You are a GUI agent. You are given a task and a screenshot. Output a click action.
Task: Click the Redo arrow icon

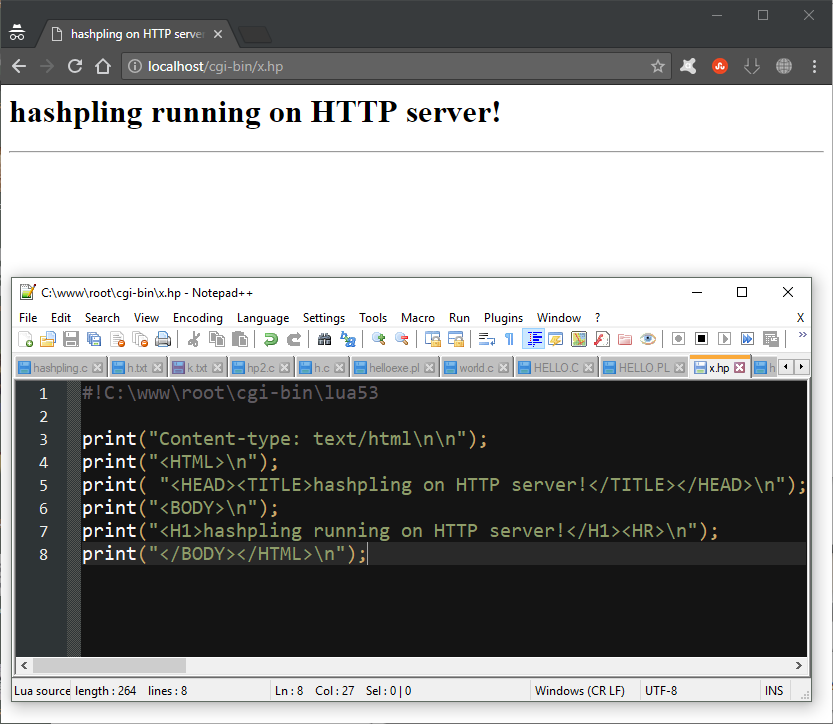(x=294, y=339)
